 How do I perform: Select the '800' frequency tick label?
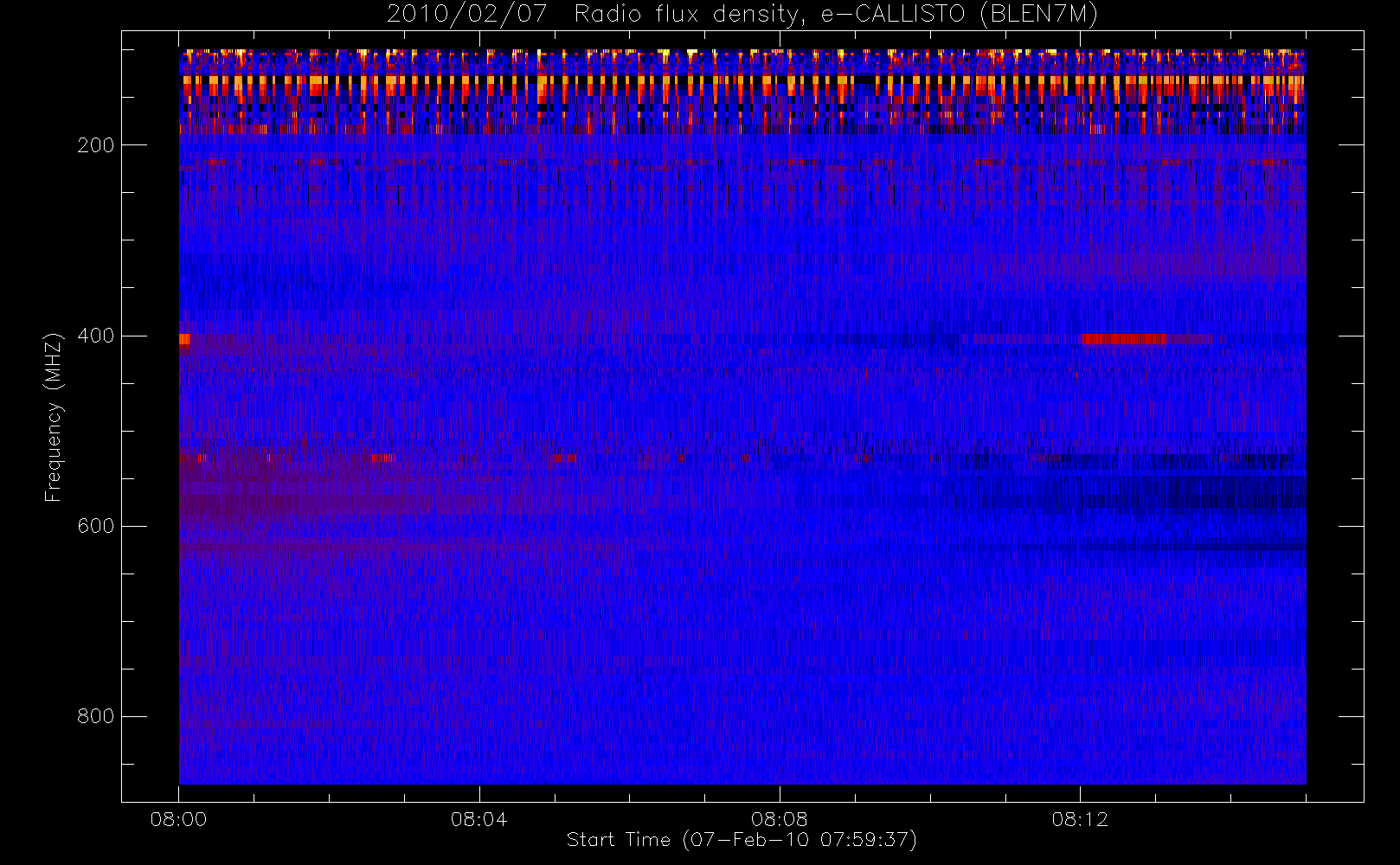[x=96, y=716]
